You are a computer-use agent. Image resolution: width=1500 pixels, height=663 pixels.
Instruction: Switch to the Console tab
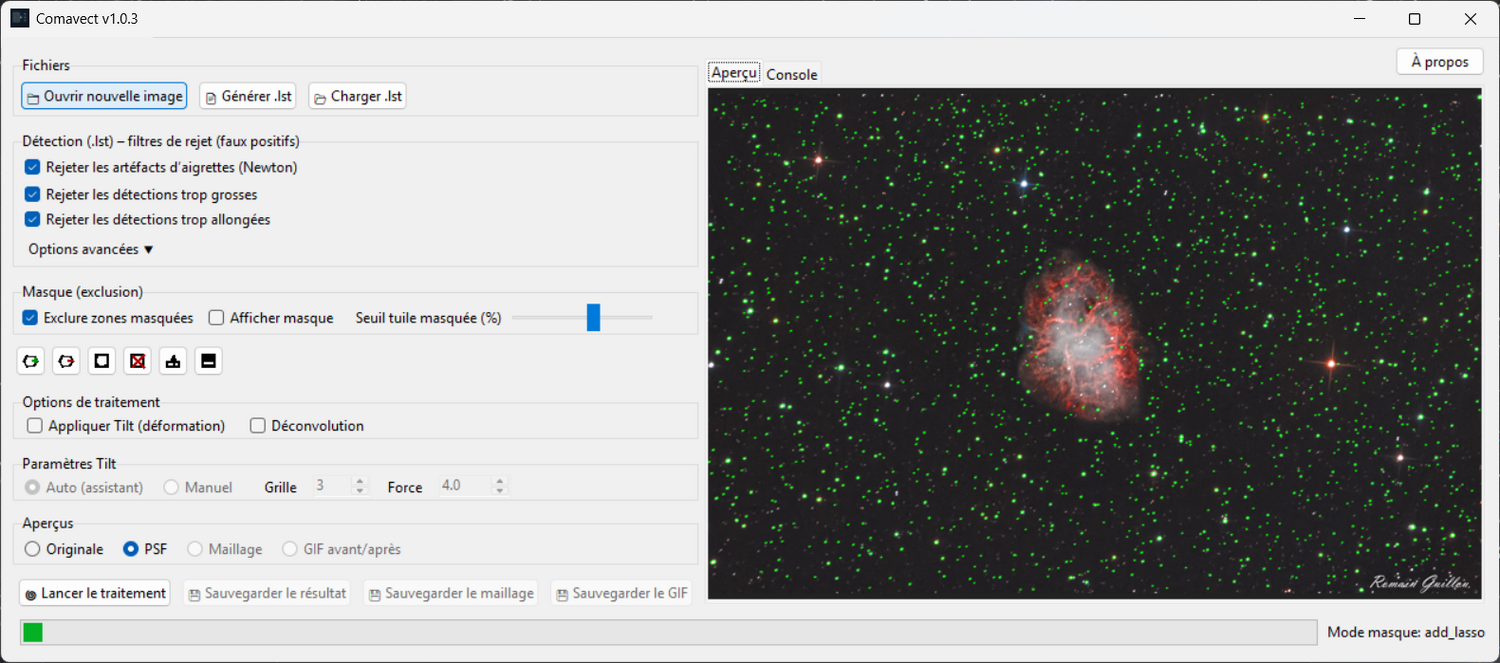791,73
